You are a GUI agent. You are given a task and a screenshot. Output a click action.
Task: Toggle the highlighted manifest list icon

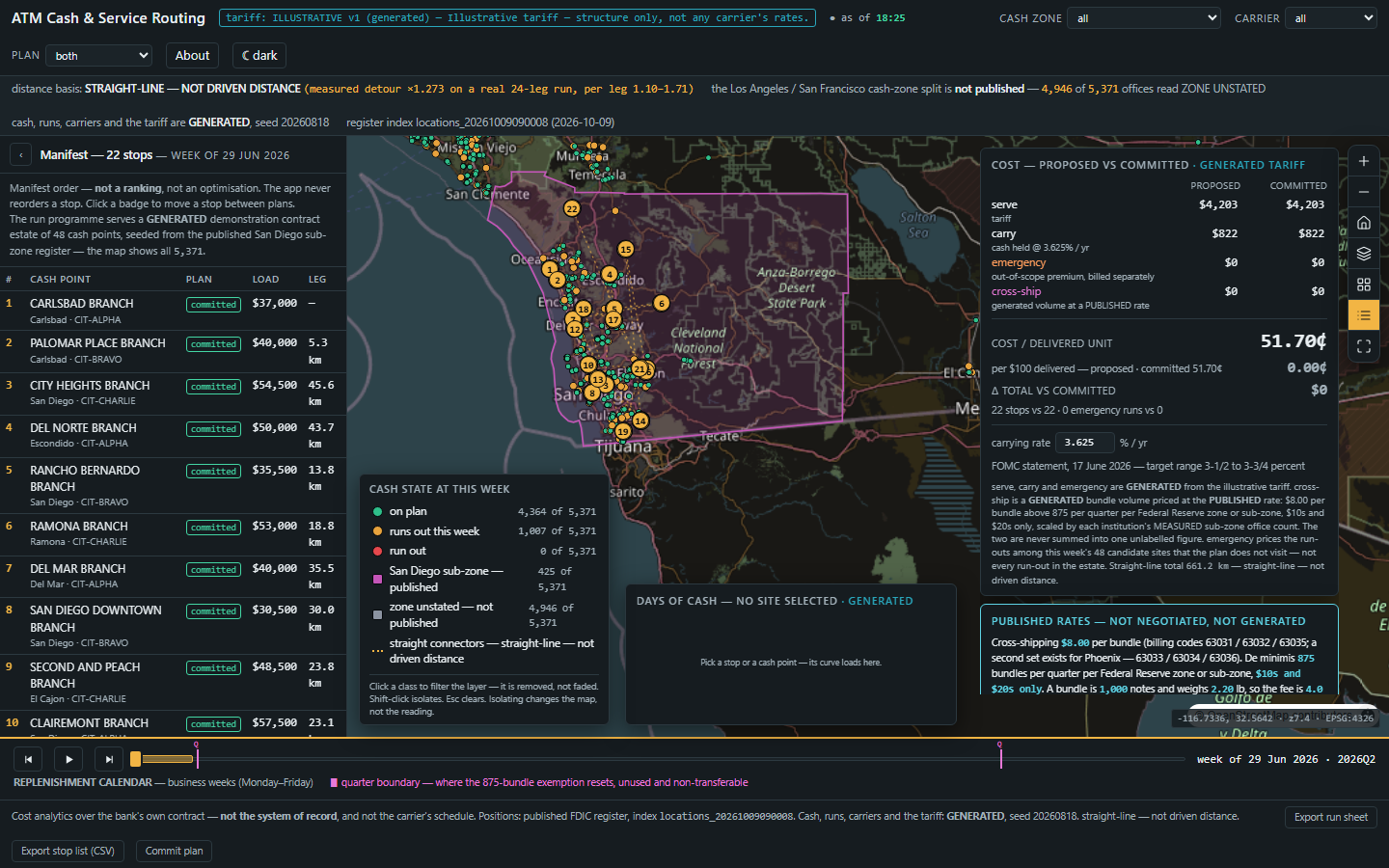tap(1364, 315)
